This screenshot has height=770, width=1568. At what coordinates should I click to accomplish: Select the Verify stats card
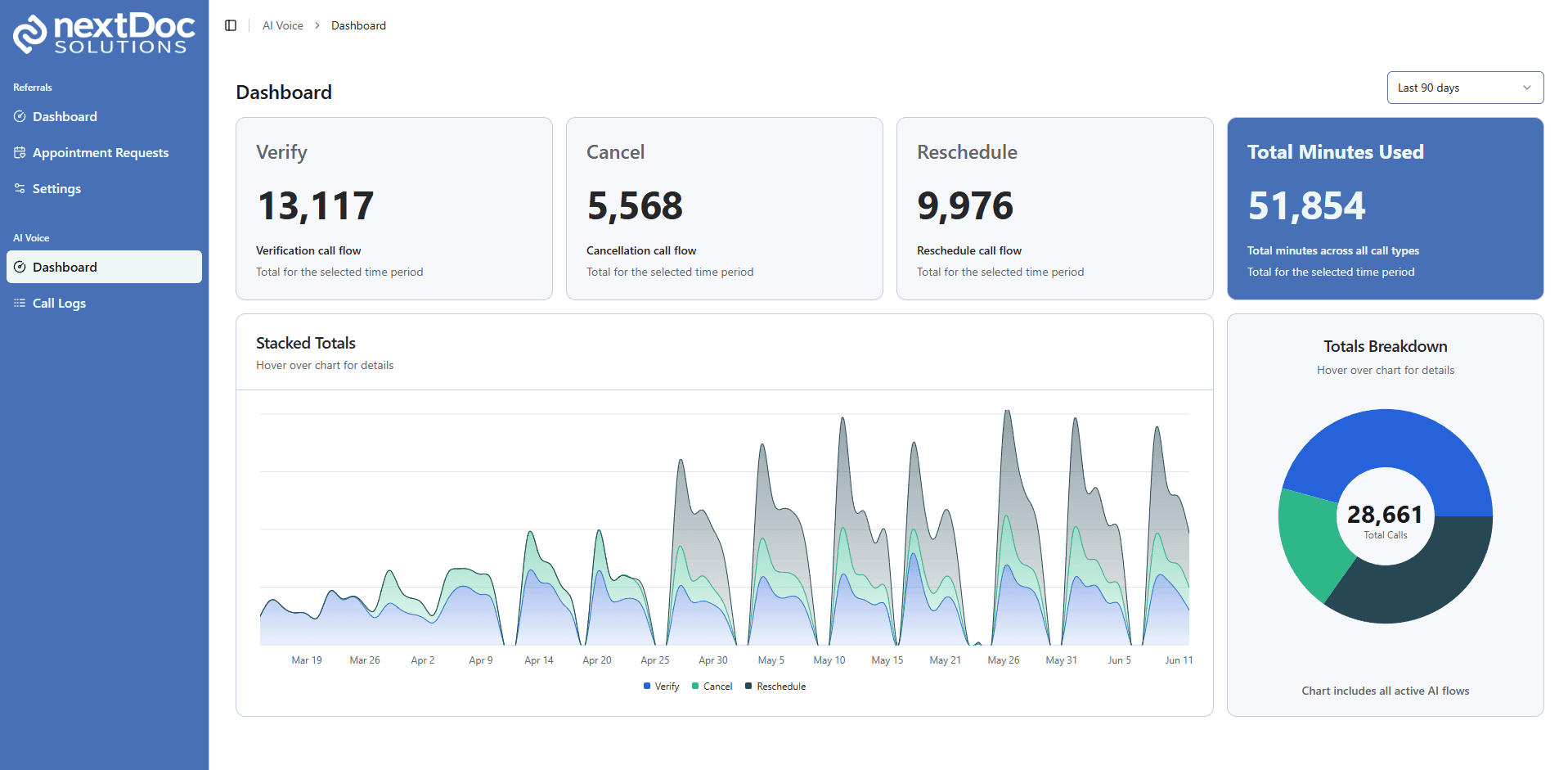click(393, 209)
